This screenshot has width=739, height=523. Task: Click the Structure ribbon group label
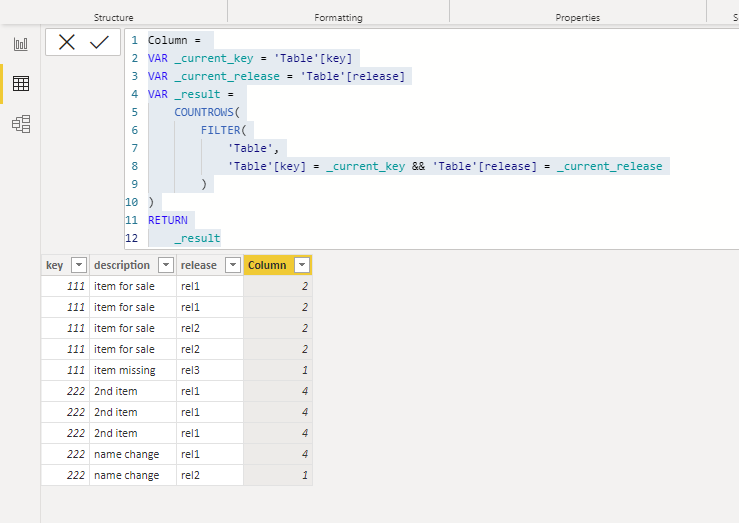click(114, 17)
